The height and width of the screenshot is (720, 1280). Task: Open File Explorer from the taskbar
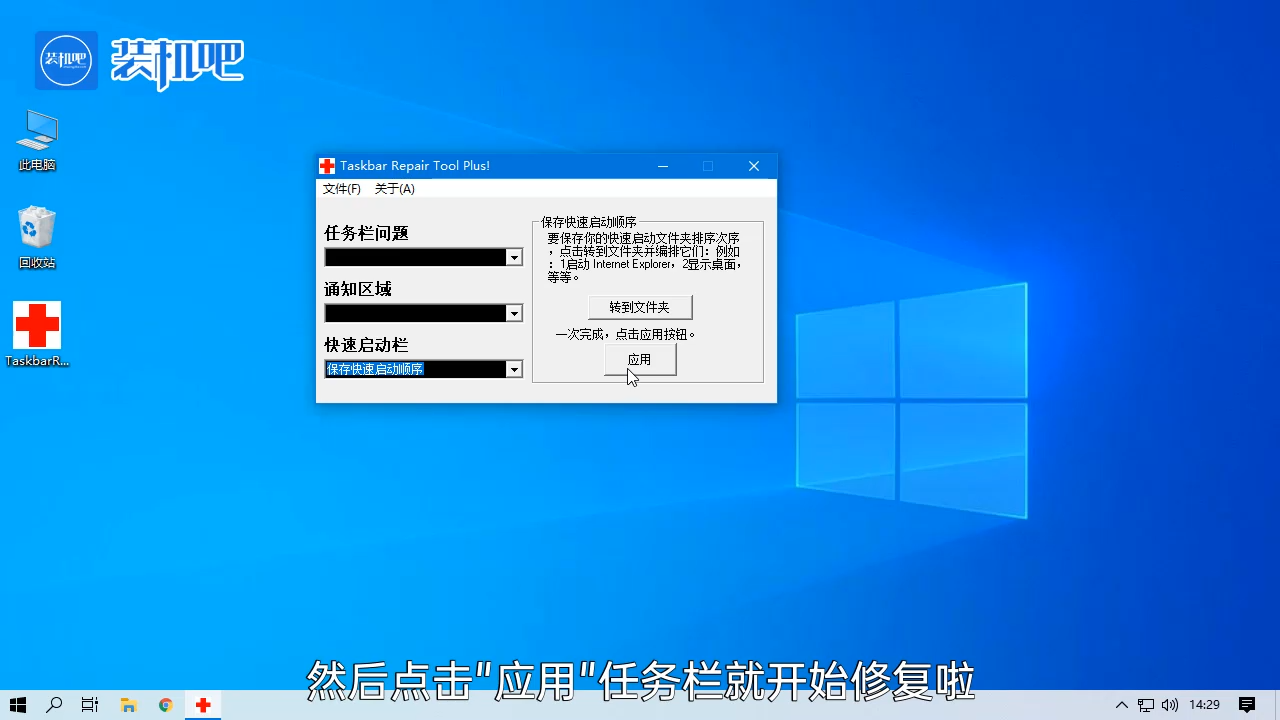[128, 705]
